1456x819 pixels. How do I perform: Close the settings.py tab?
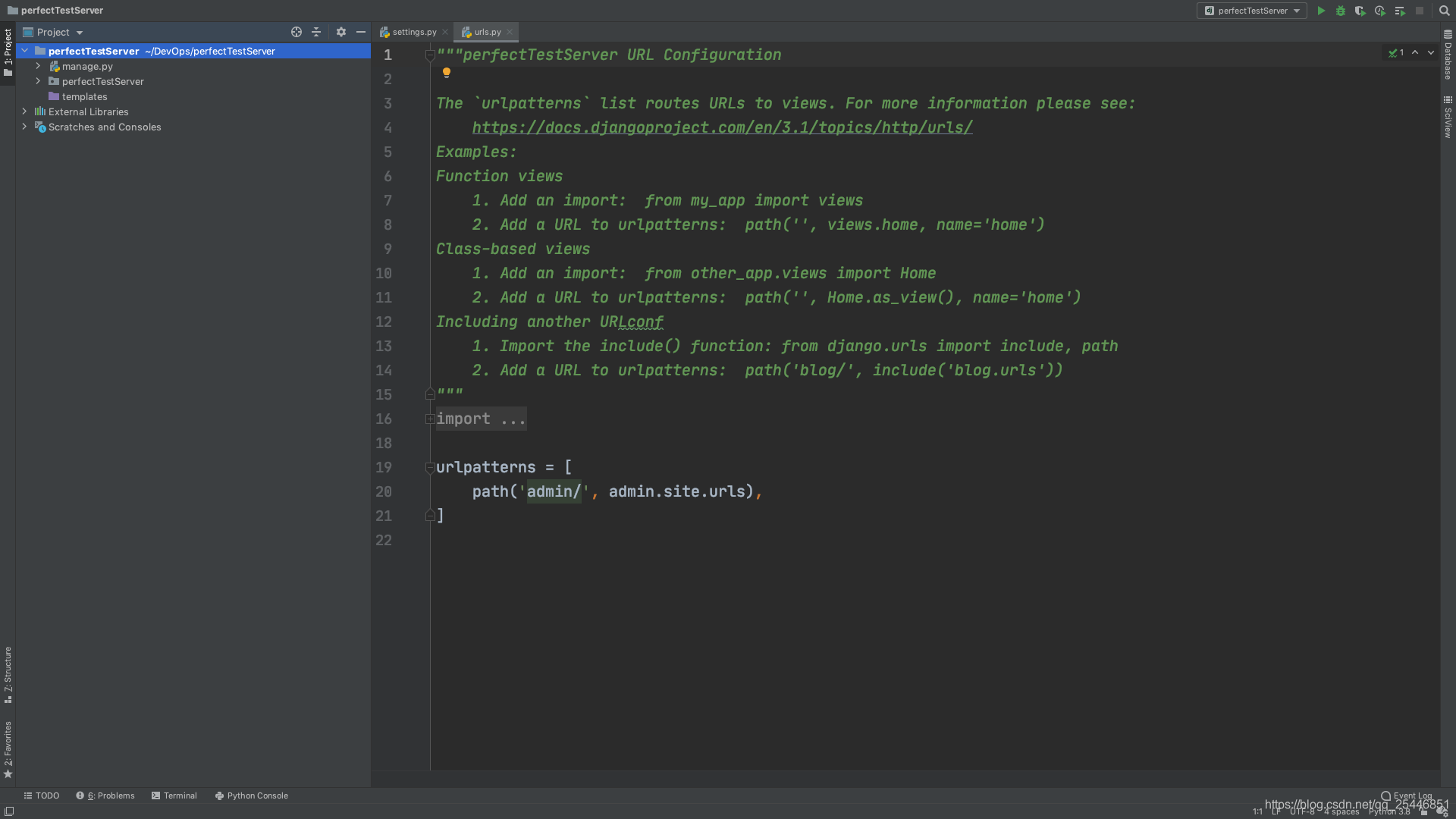click(x=445, y=32)
